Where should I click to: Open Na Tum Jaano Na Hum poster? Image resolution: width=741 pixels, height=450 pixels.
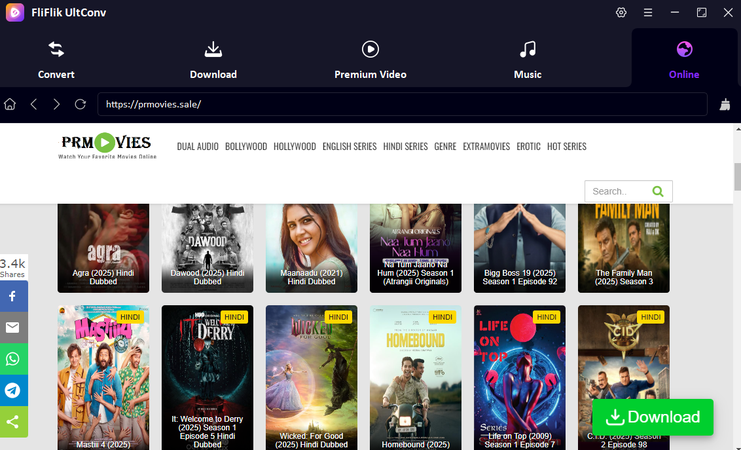[x=415, y=248]
